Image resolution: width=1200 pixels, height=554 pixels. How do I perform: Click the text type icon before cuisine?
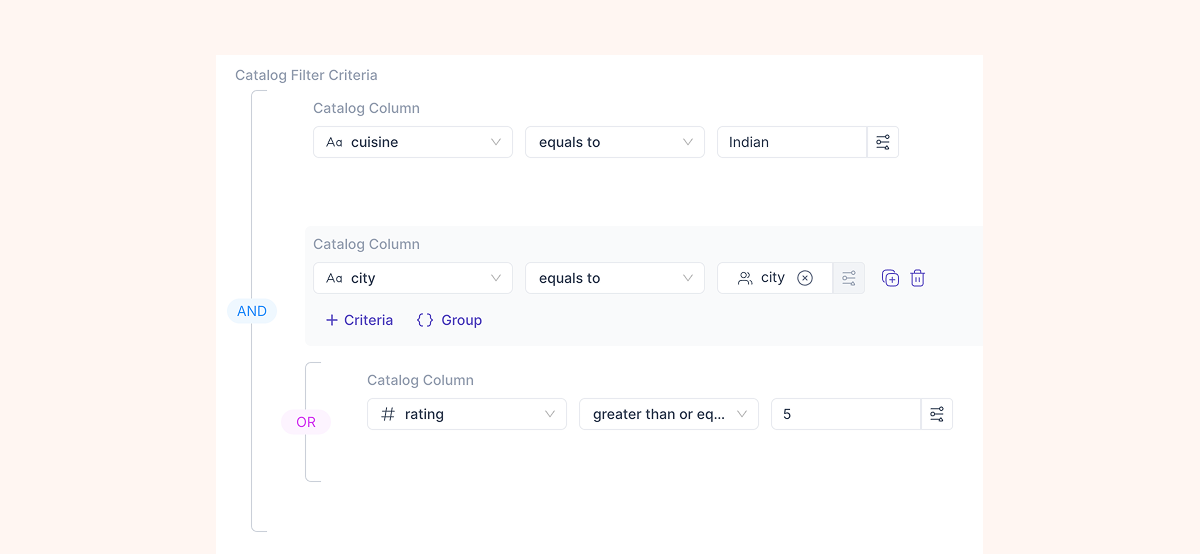[x=334, y=142]
